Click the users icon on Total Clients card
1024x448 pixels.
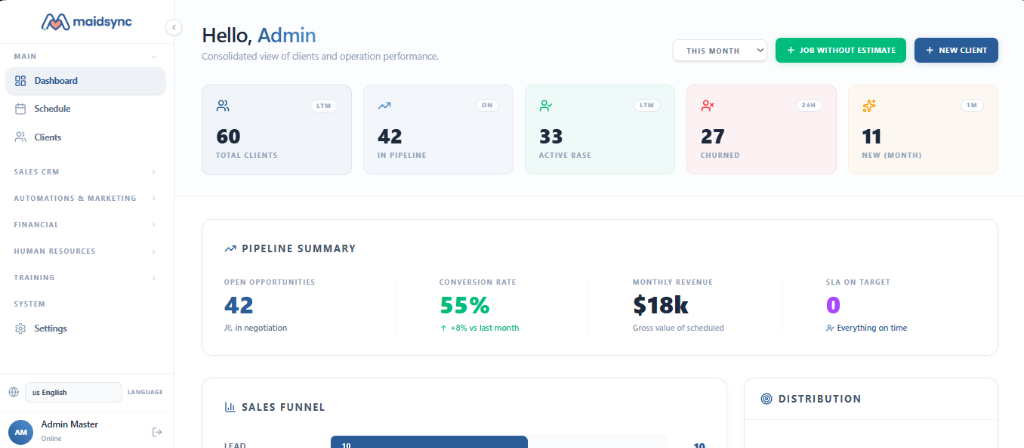(x=223, y=106)
